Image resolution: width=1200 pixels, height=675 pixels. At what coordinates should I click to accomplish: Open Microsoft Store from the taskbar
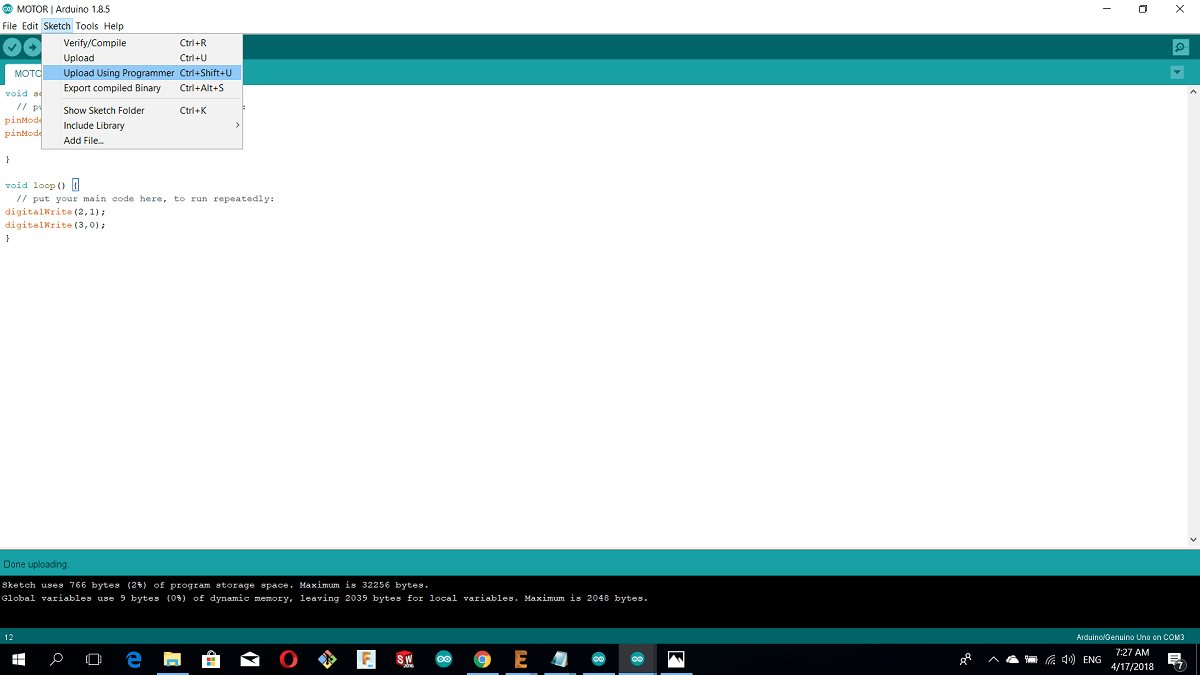coord(211,660)
